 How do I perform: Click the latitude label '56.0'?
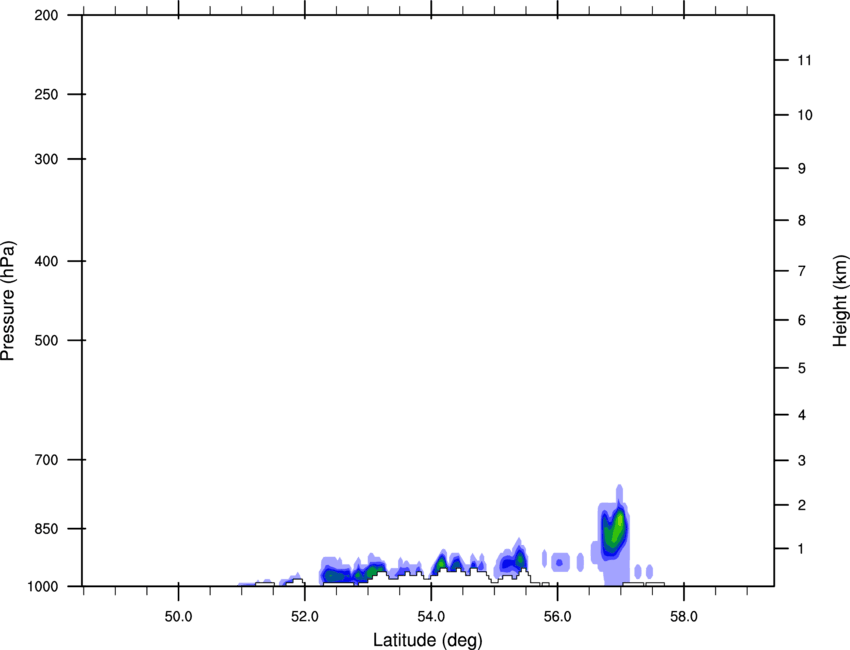click(x=557, y=617)
